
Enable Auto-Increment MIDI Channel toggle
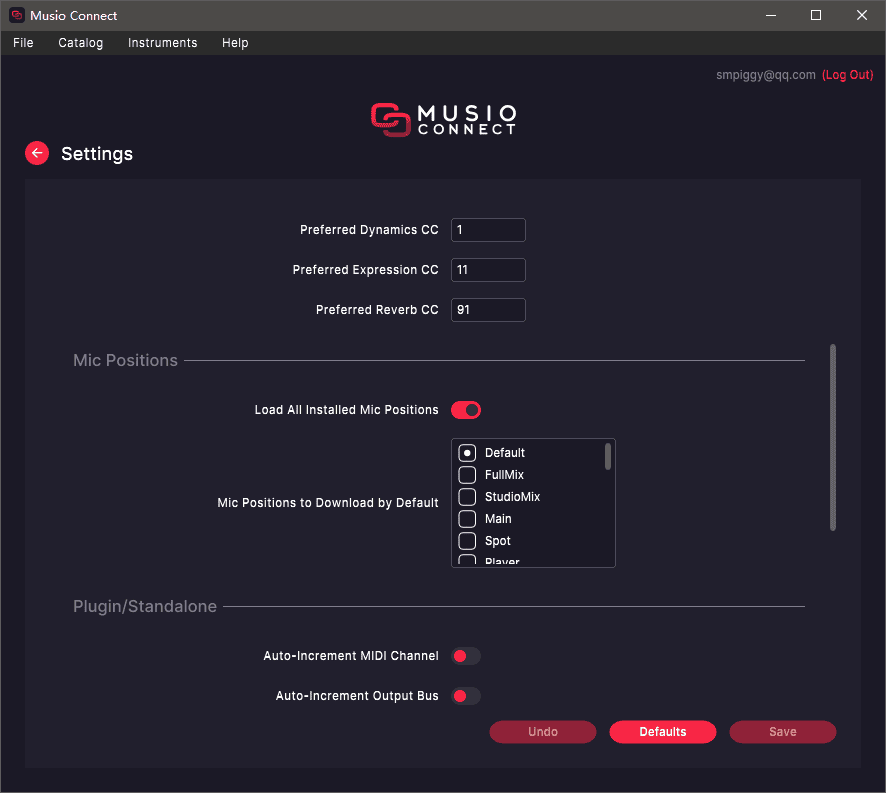[x=466, y=656]
